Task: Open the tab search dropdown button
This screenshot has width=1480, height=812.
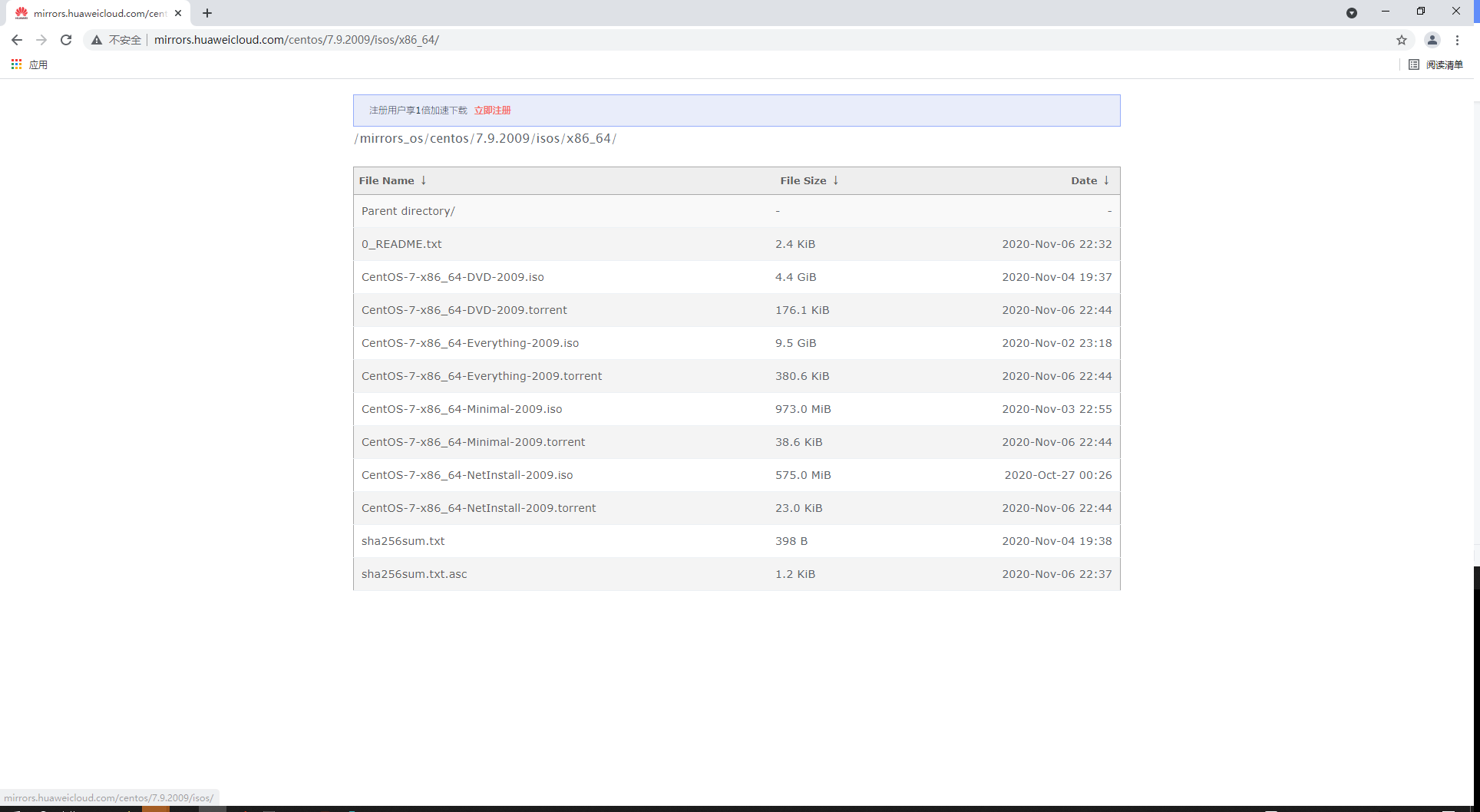Action: pyautogui.click(x=1352, y=13)
